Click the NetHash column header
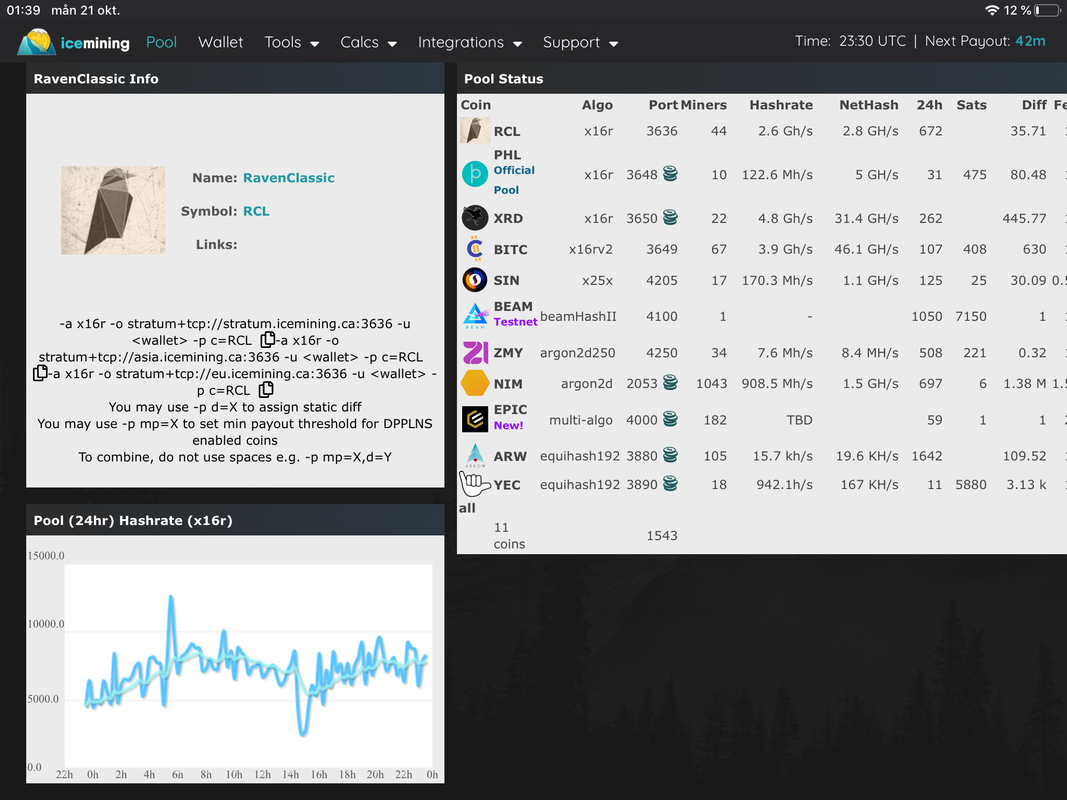The width and height of the screenshot is (1067, 800). click(x=868, y=105)
